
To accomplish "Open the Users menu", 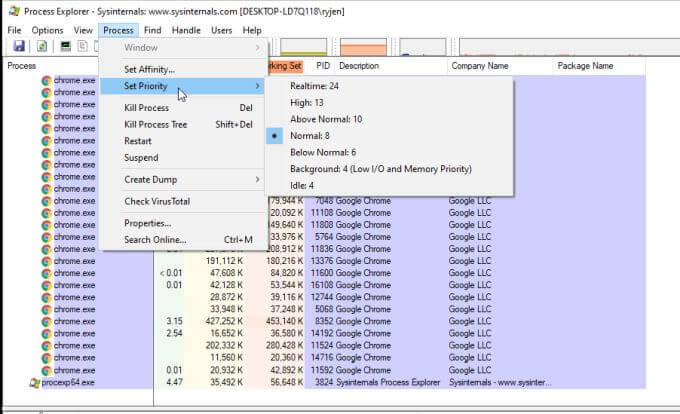I will pos(222,30).
